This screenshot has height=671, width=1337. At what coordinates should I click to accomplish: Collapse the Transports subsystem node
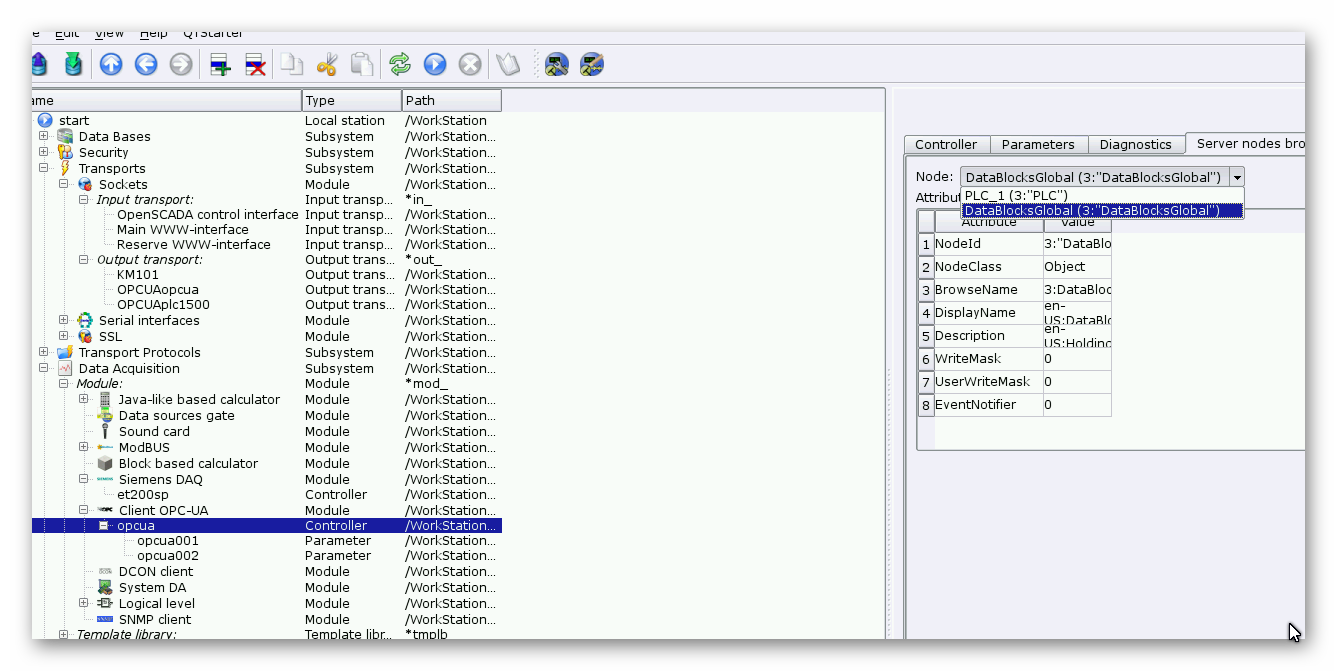point(44,169)
